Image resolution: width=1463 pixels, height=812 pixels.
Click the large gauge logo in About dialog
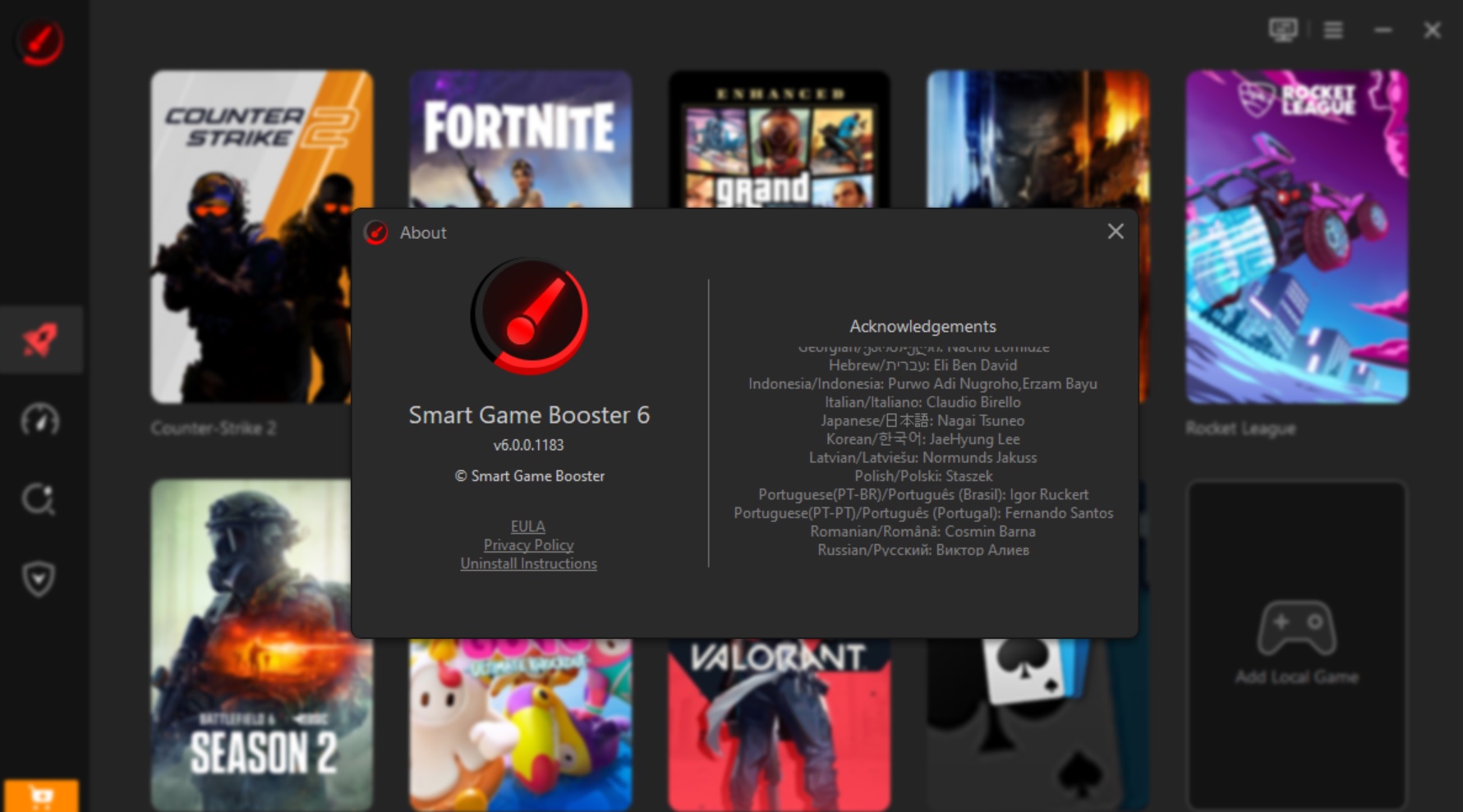tap(530, 316)
